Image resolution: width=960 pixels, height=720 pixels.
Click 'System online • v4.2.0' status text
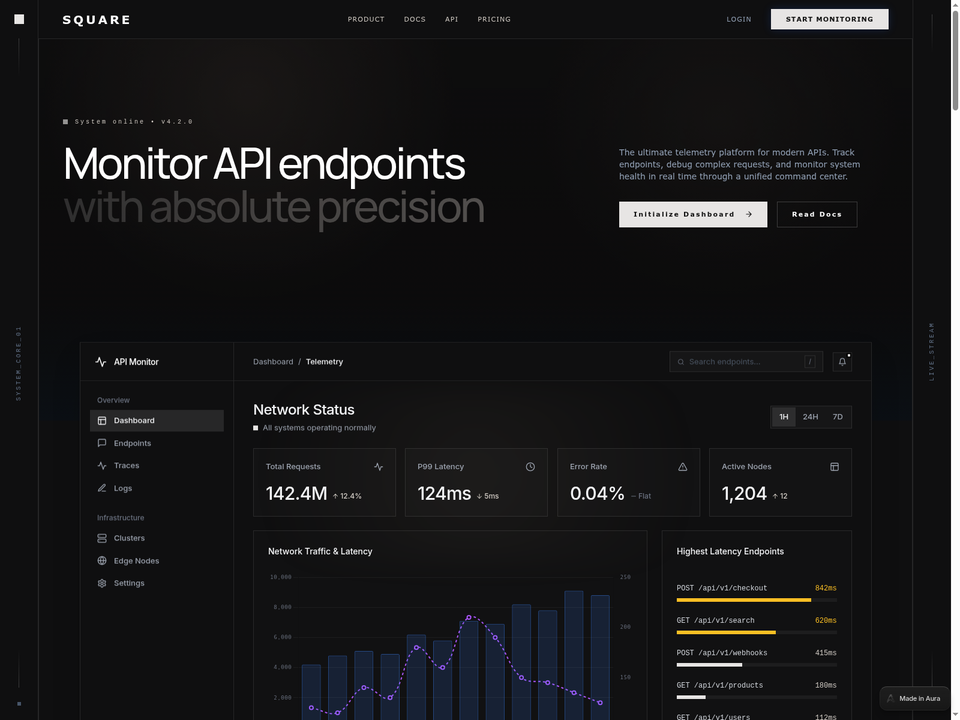(x=133, y=122)
